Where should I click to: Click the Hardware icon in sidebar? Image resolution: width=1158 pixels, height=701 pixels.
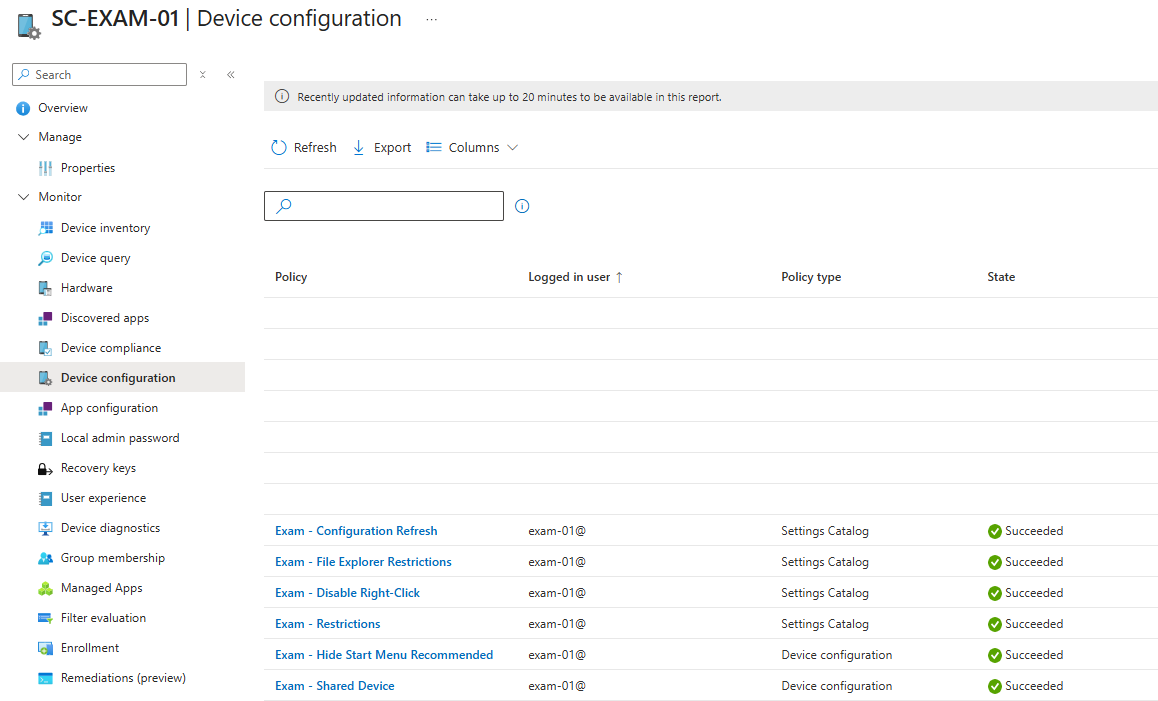click(45, 289)
